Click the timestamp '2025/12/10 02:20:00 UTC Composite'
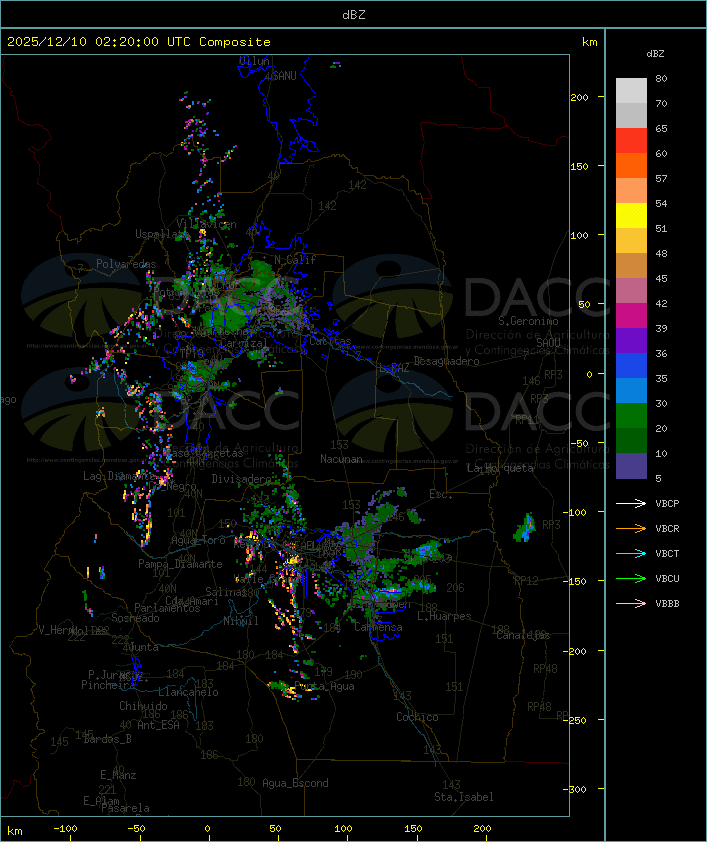Image resolution: width=707 pixels, height=842 pixels. 139,42
